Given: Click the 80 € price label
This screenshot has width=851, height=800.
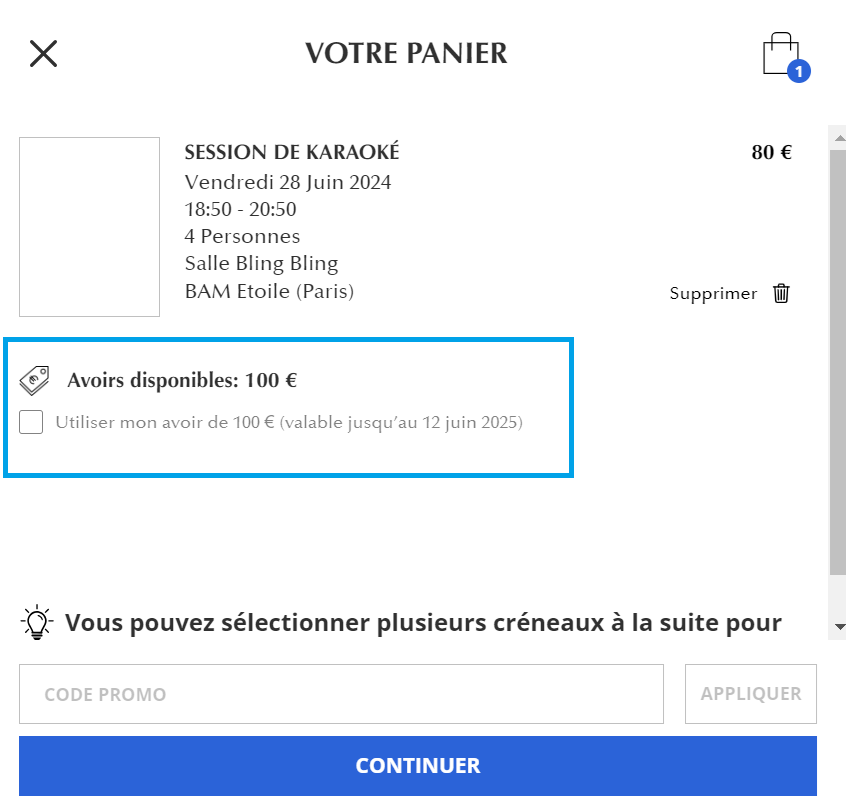Looking at the screenshot, I should [x=771, y=153].
